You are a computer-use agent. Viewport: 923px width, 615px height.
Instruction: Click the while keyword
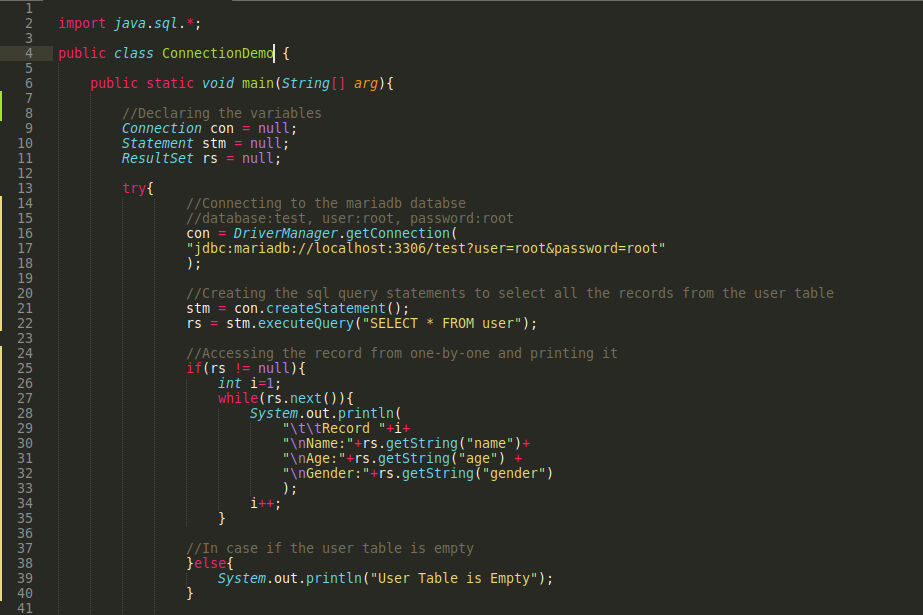pos(238,398)
